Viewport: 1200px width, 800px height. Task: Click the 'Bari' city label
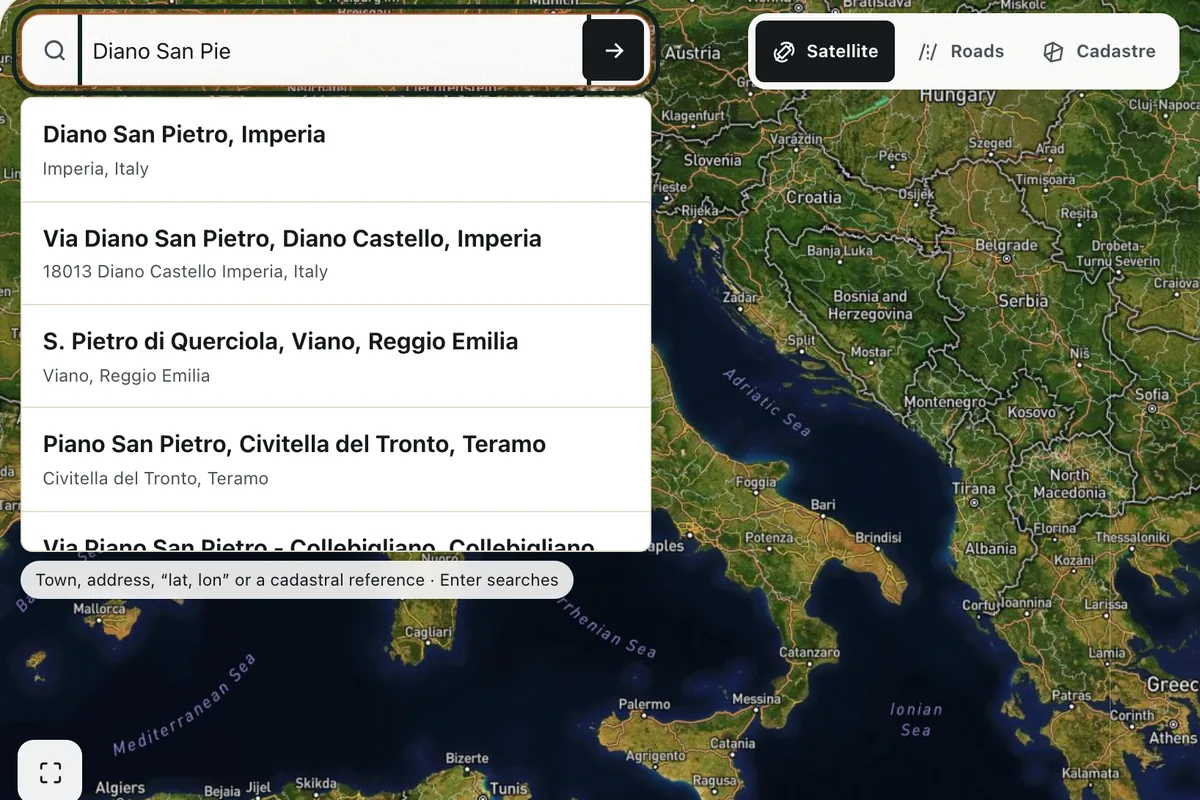coord(823,505)
